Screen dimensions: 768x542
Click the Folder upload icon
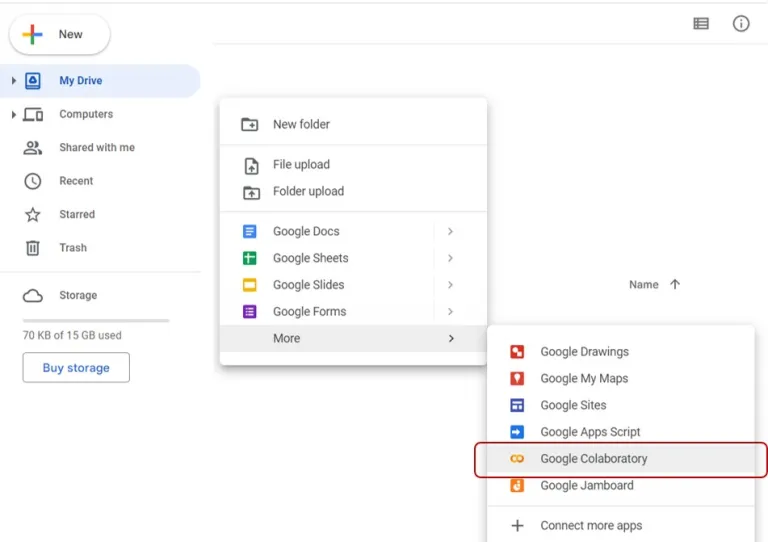coord(251,192)
